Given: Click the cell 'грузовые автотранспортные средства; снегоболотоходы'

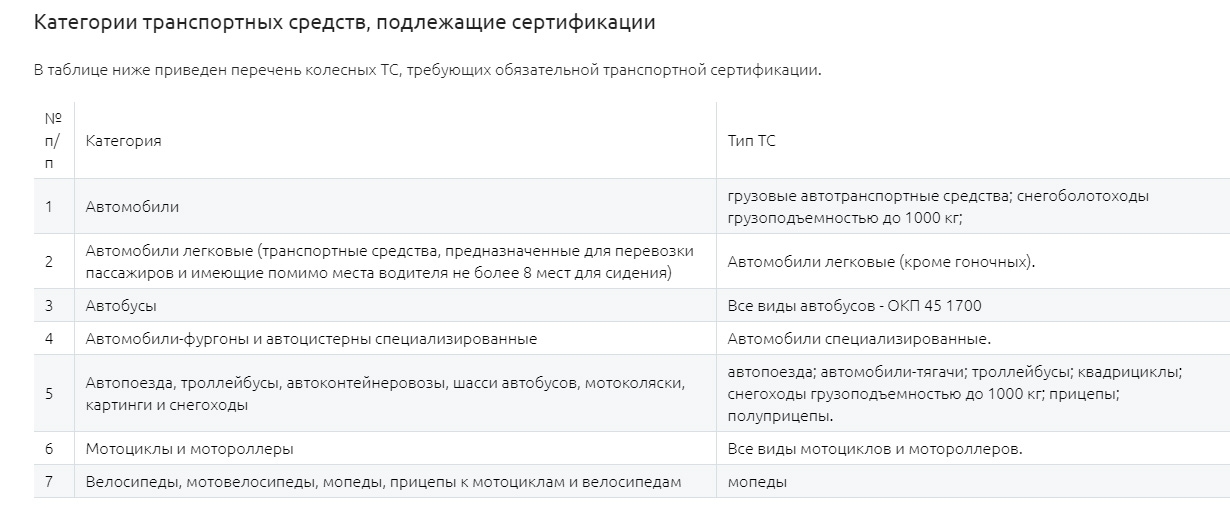Looking at the screenshot, I should point(973,207).
